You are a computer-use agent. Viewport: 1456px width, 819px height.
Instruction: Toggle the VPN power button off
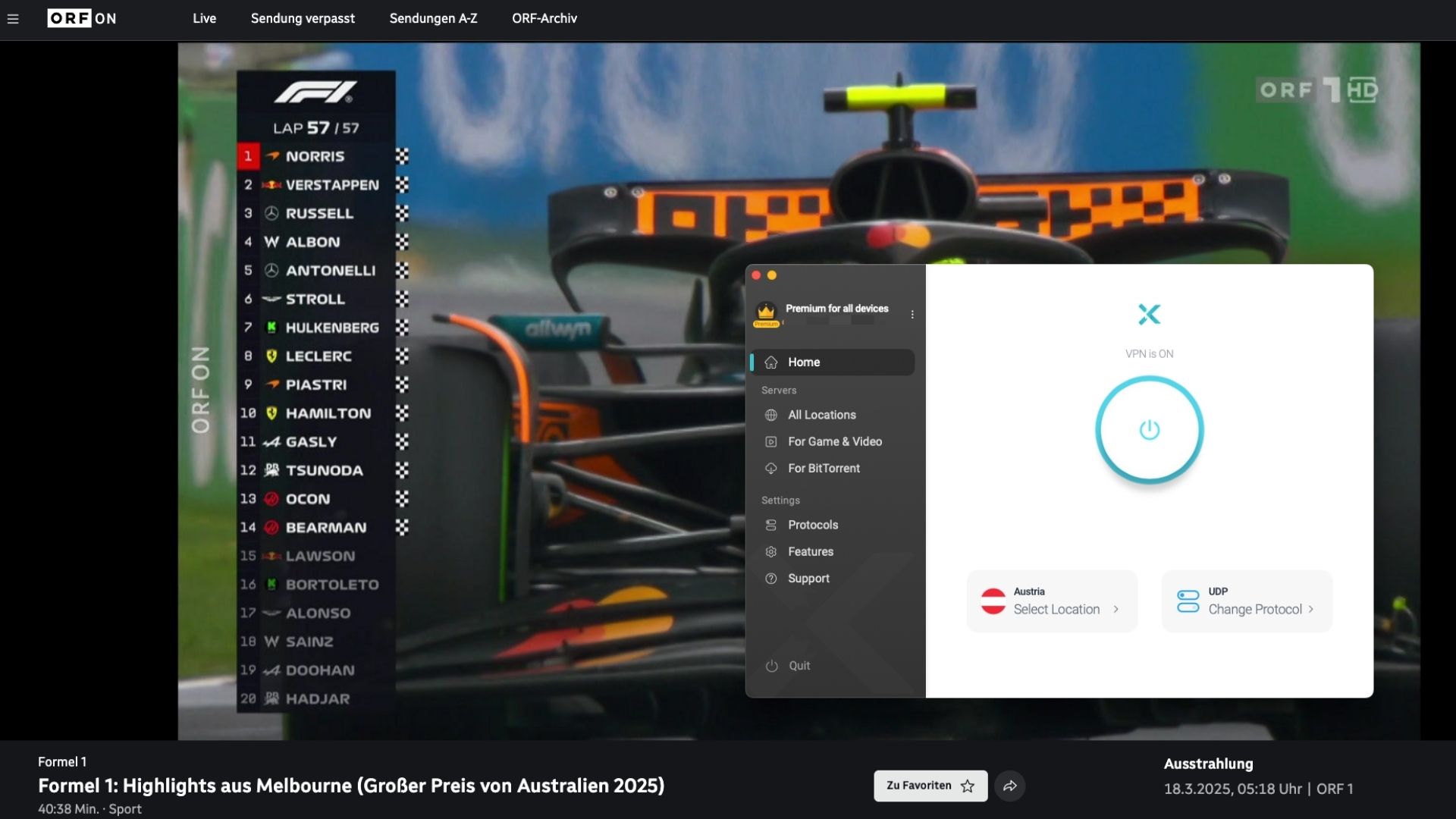(1149, 429)
